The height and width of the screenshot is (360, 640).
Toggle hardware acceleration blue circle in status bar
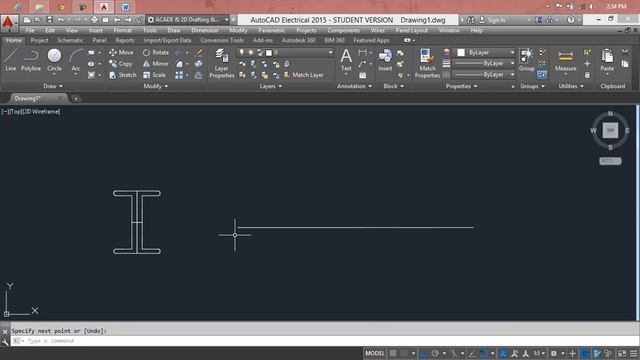(585, 353)
